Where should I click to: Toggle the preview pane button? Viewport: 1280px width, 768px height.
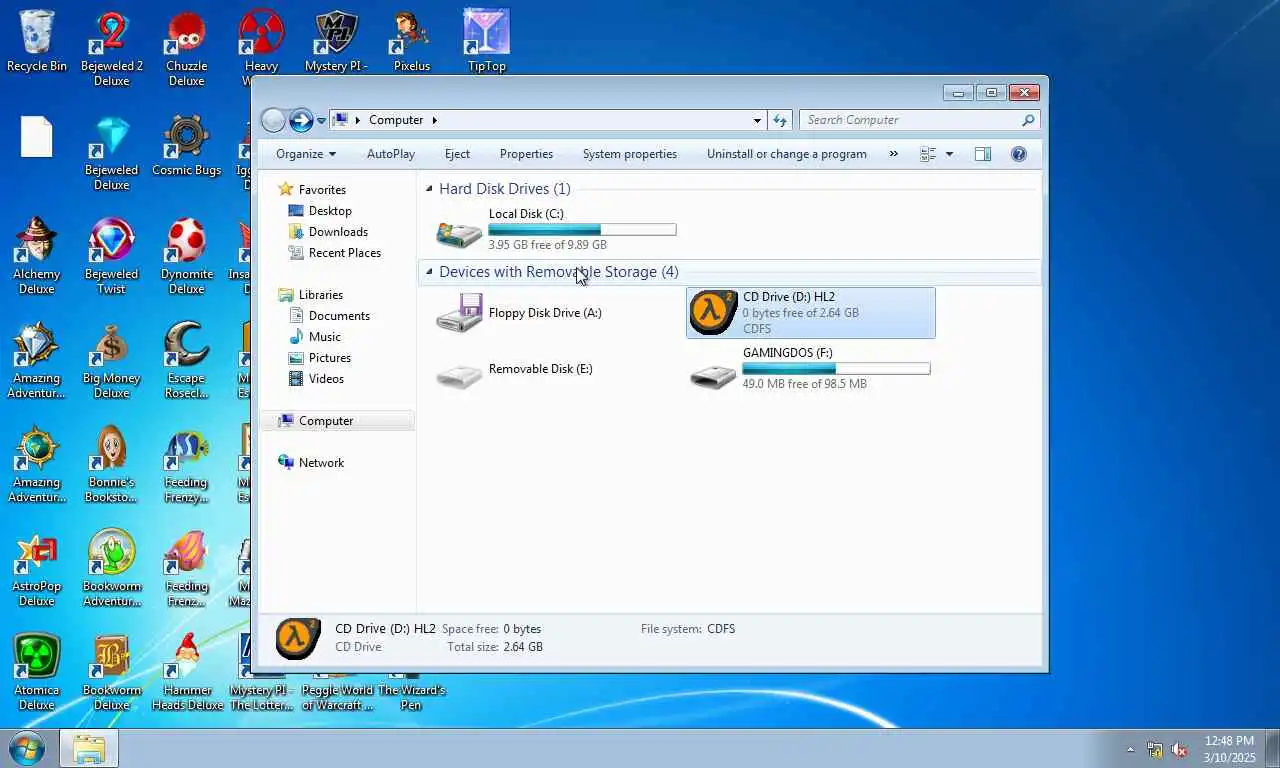(983, 154)
